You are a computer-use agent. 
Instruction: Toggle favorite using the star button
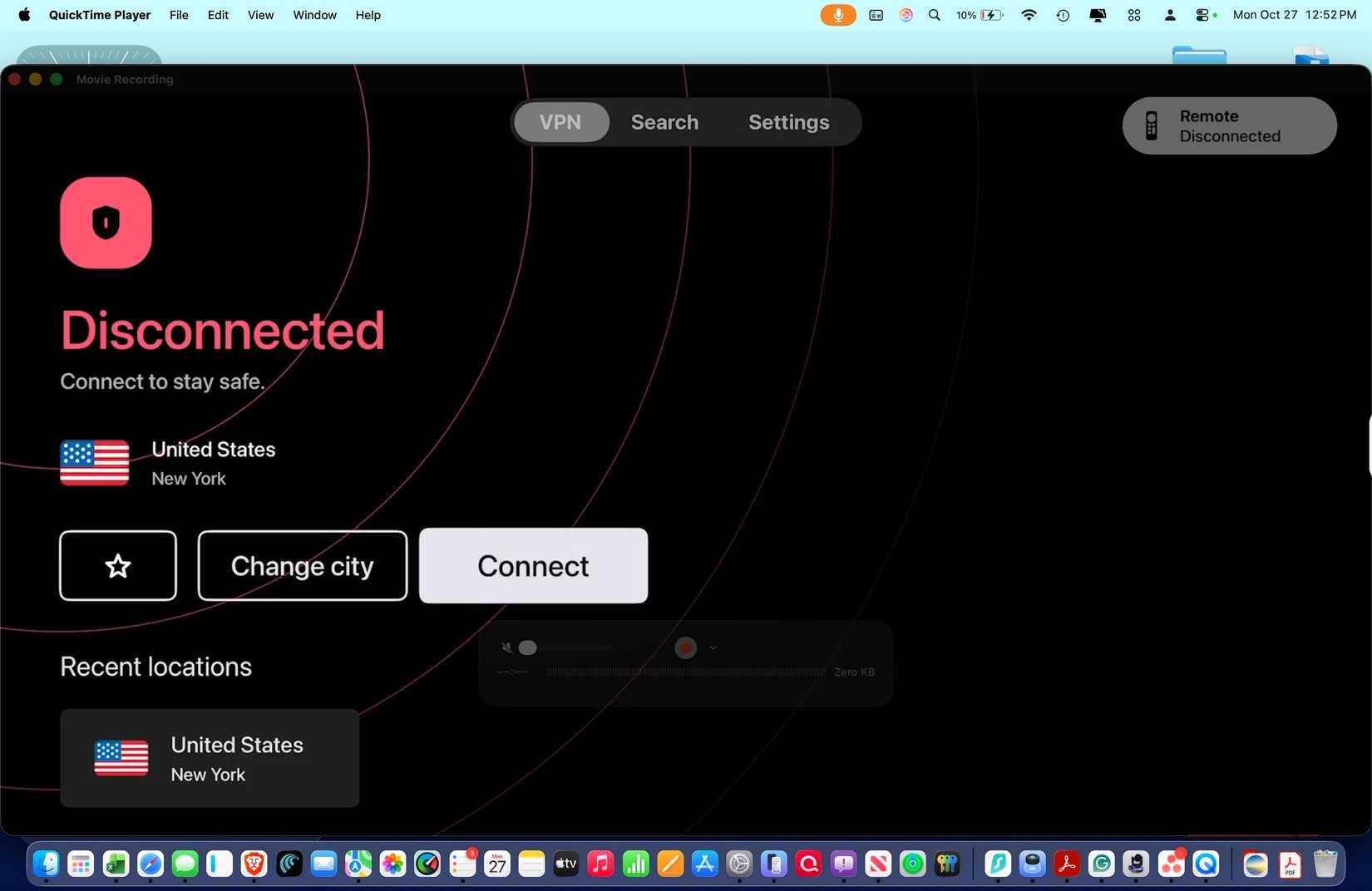(x=117, y=565)
